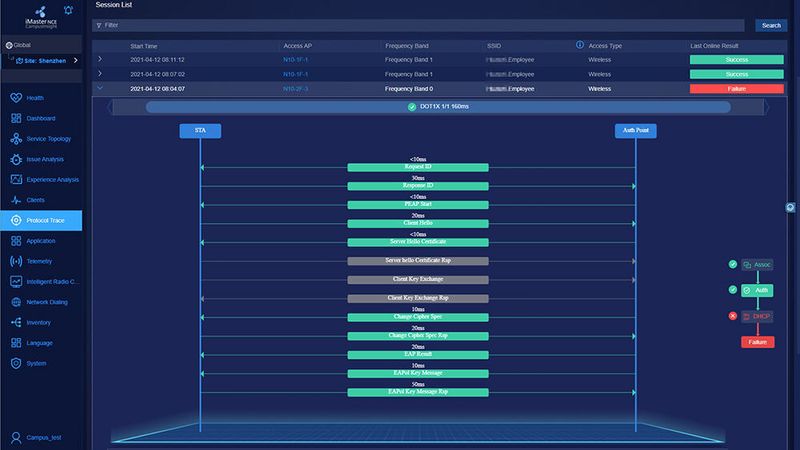Open Issue Analysis from sidebar icon
The image size is (800, 450).
pyautogui.click(x=16, y=159)
